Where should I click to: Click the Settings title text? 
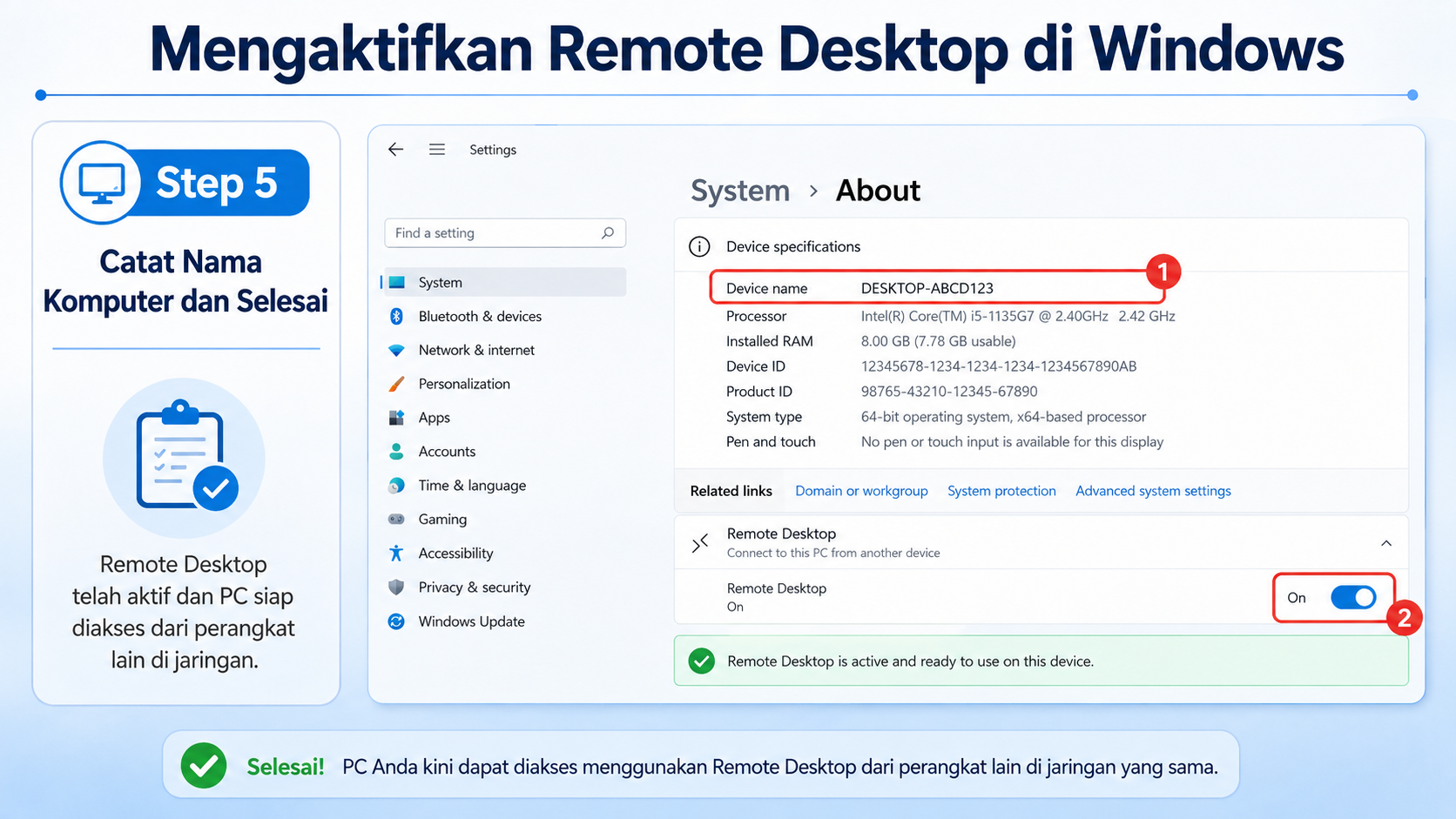tap(493, 150)
